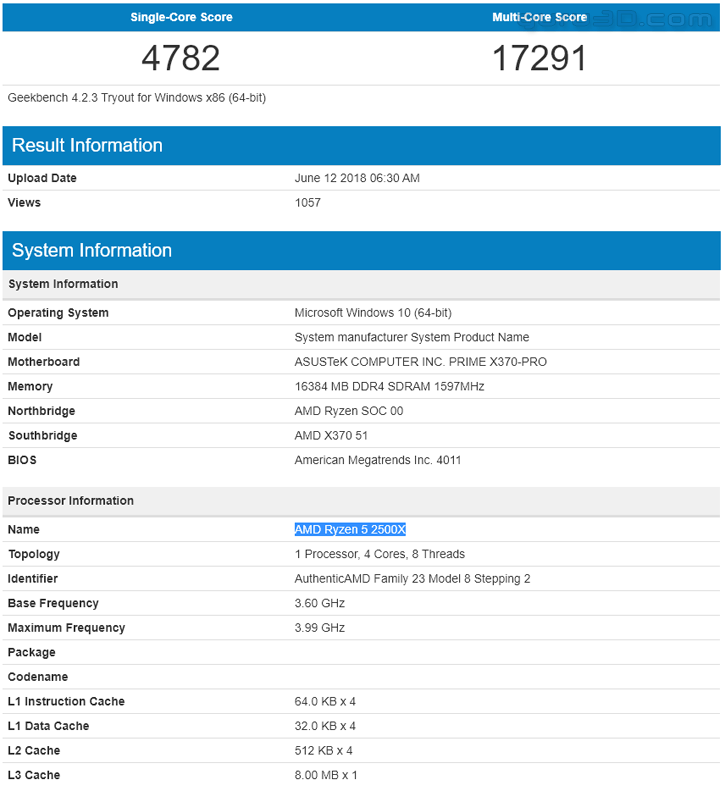725x791 pixels.
Task: Click the AMD Ryzen SOC 00 value
Action: pyautogui.click(x=349, y=412)
